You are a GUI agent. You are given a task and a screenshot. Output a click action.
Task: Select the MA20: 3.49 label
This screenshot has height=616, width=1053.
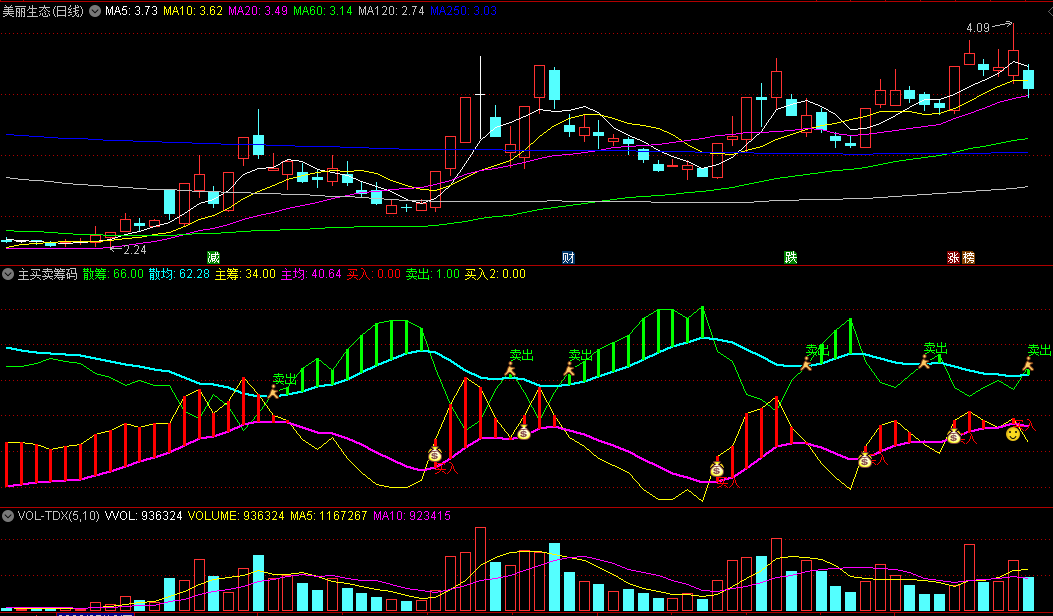[x=258, y=11]
